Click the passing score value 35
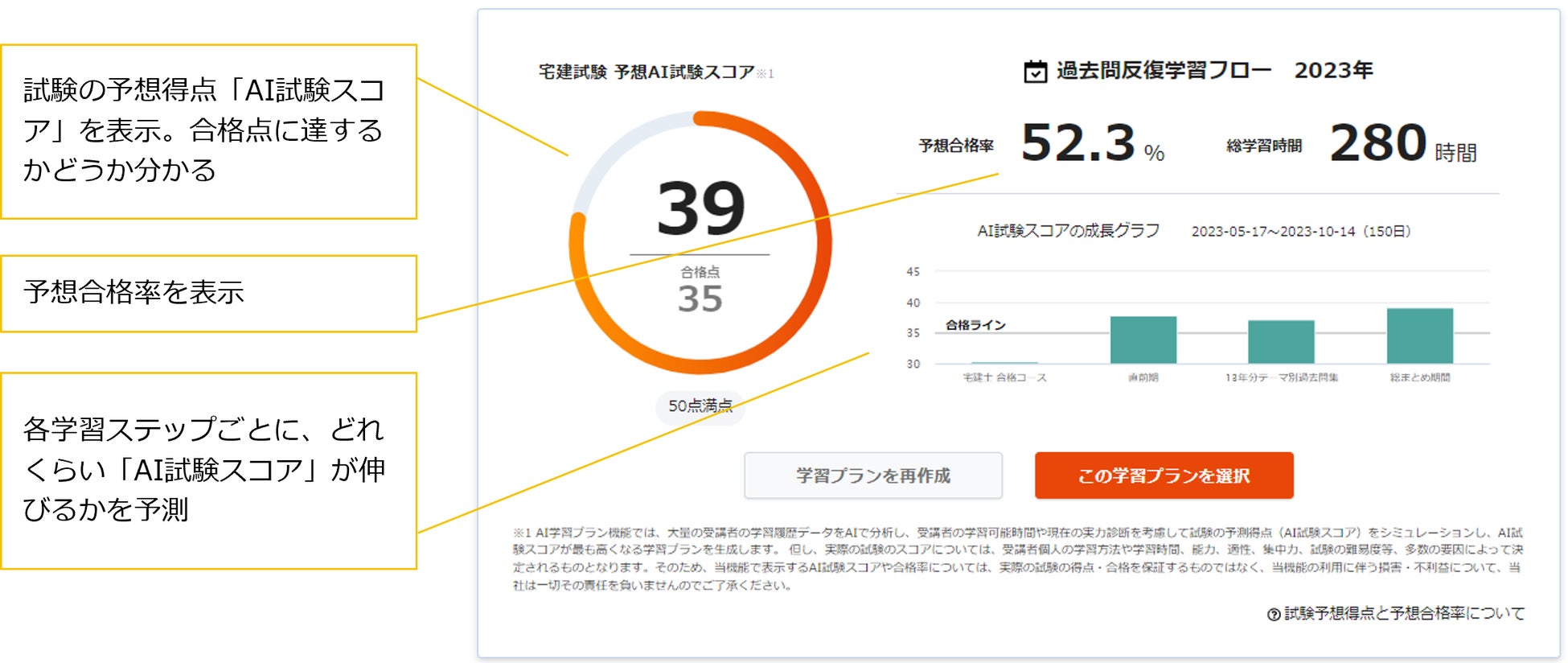This screenshot has height=663, width=1568. pyautogui.click(x=700, y=299)
